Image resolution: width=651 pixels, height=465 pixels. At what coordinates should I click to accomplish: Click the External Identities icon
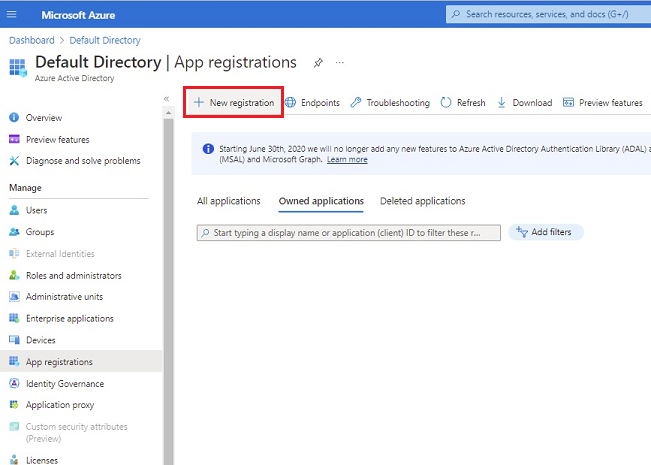[14, 253]
